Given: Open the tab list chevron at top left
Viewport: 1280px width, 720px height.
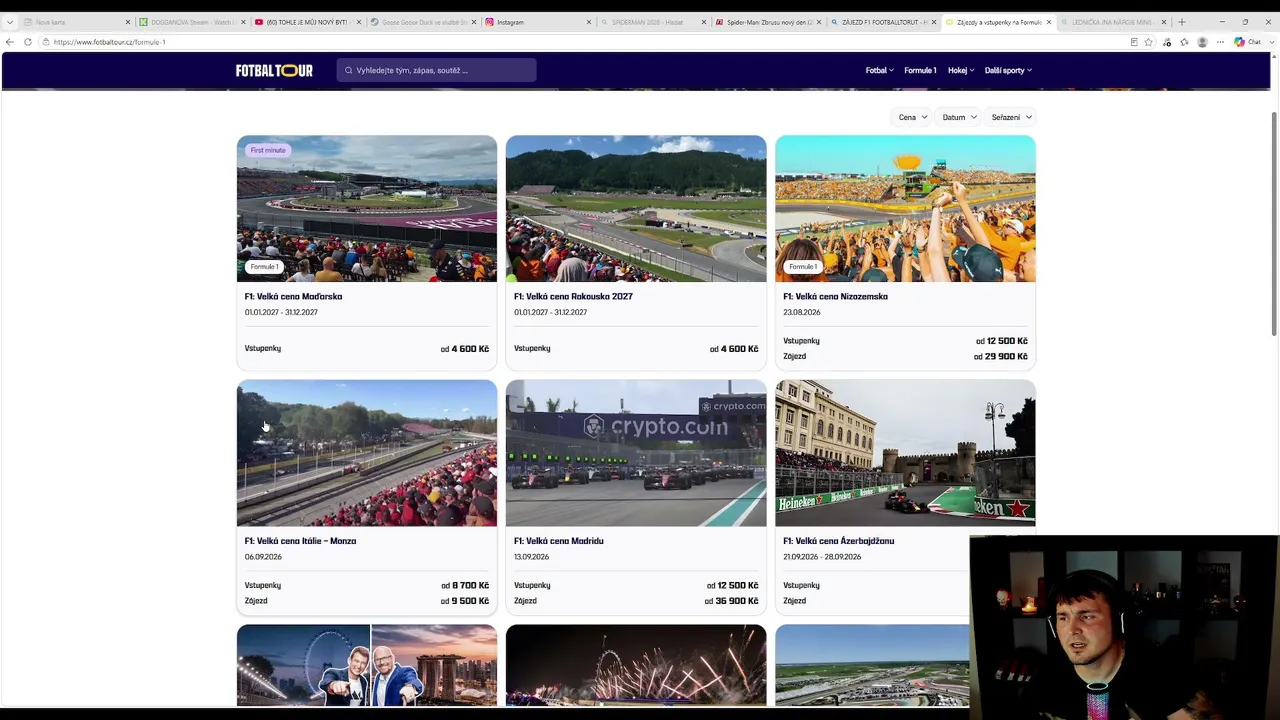Looking at the screenshot, I should (x=9, y=22).
